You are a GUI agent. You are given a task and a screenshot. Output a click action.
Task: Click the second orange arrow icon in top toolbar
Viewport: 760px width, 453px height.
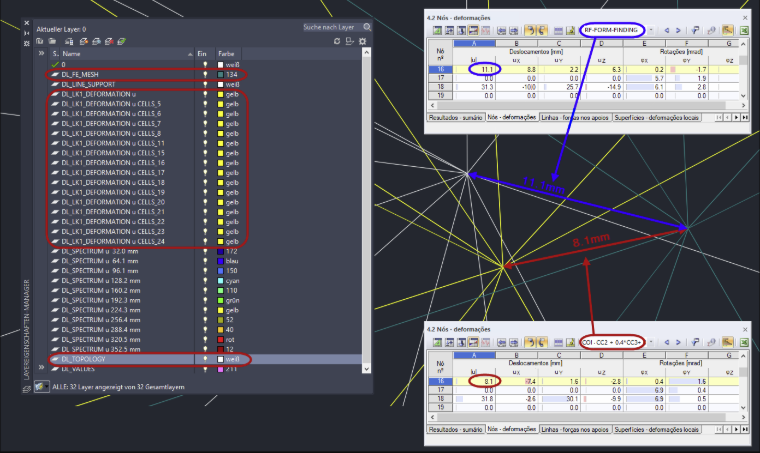[541, 31]
